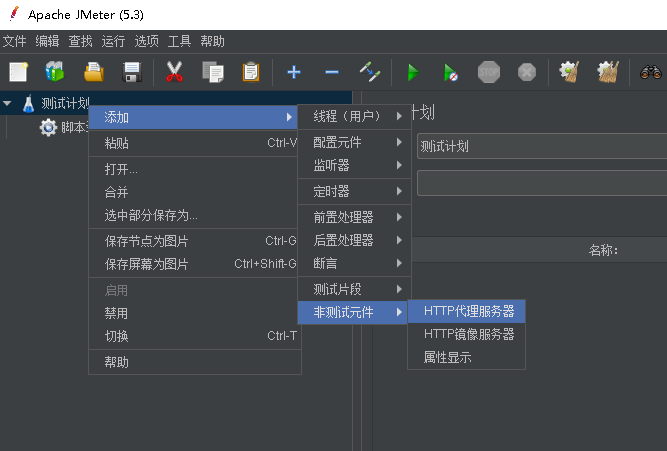Choose 保存屏幕为图片 entry
This screenshot has height=451, width=667.
(193, 264)
